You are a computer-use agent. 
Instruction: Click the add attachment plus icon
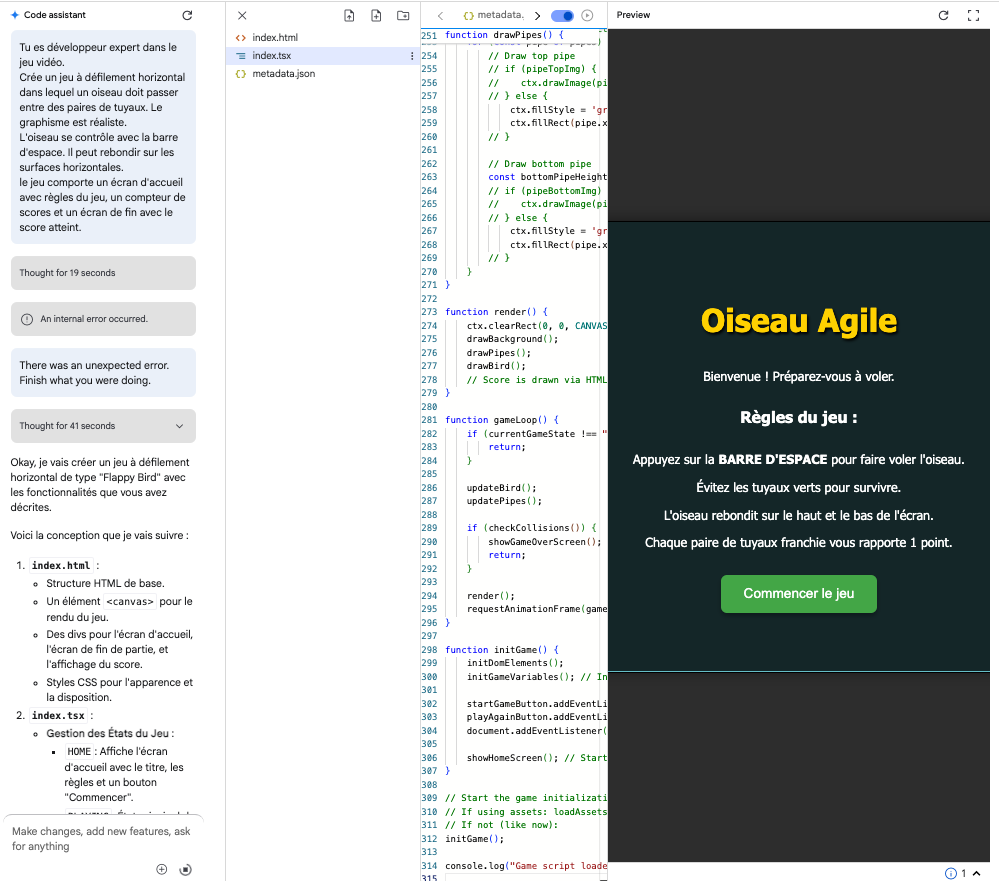162,869
